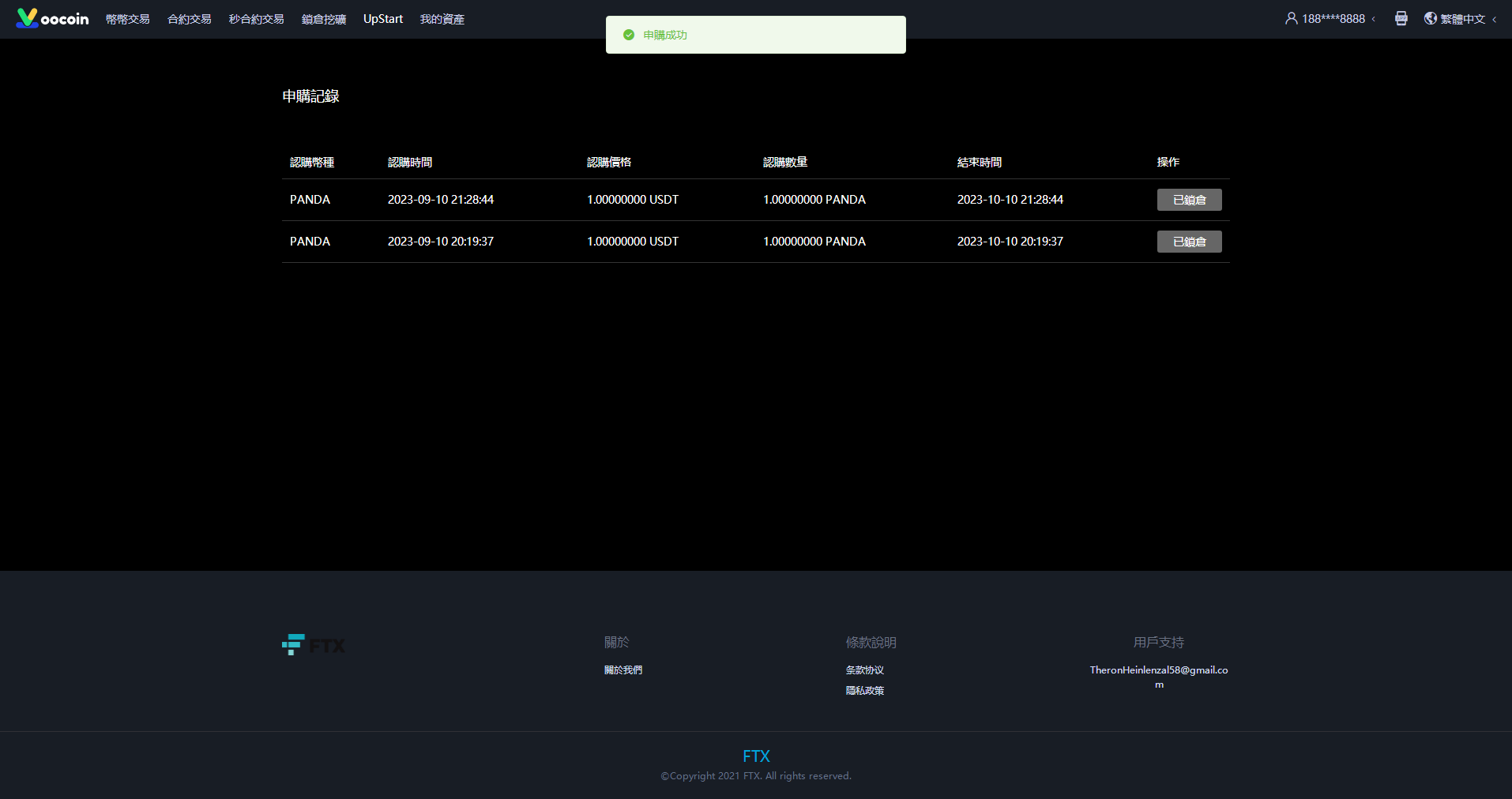Click the user profile icon
The height and width of the screenshot is (799, 1512).
point(1291,18)
